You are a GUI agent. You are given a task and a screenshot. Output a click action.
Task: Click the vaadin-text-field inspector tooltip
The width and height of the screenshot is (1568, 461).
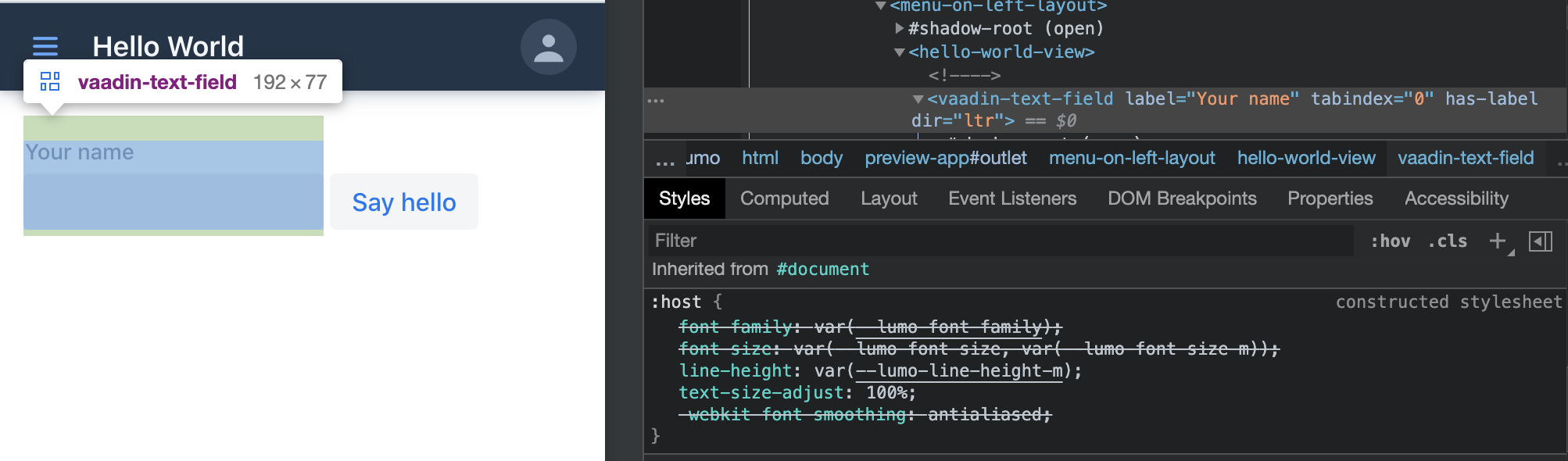pos(183,82)
